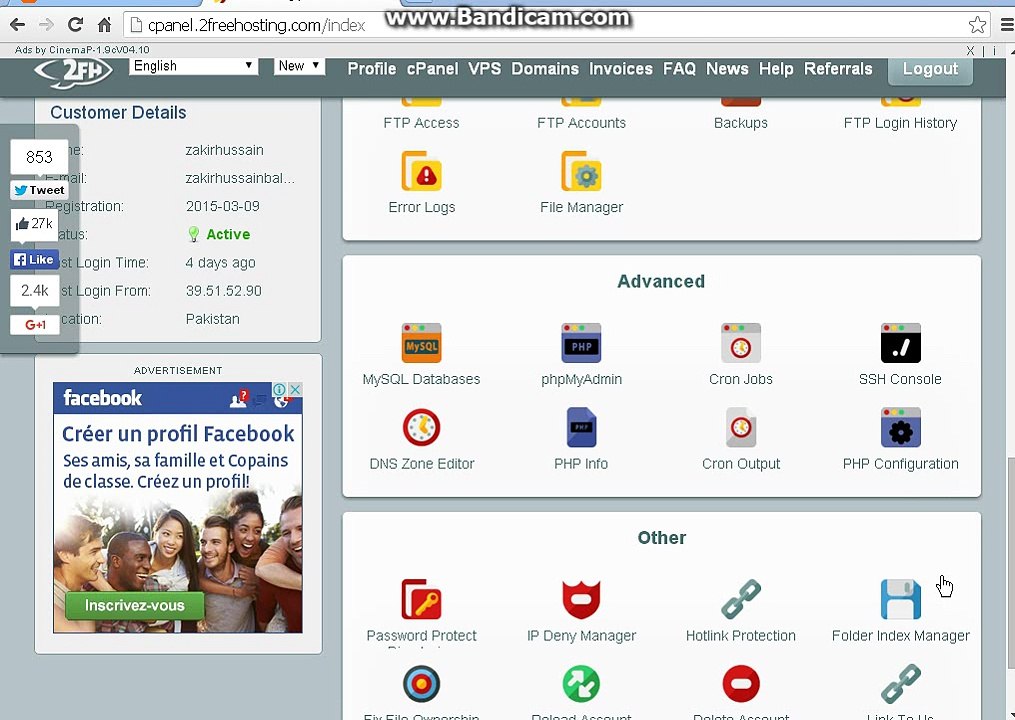The image size is (1015, 720).
Task: Click the Google +1 button
Action: pos(35,324)
